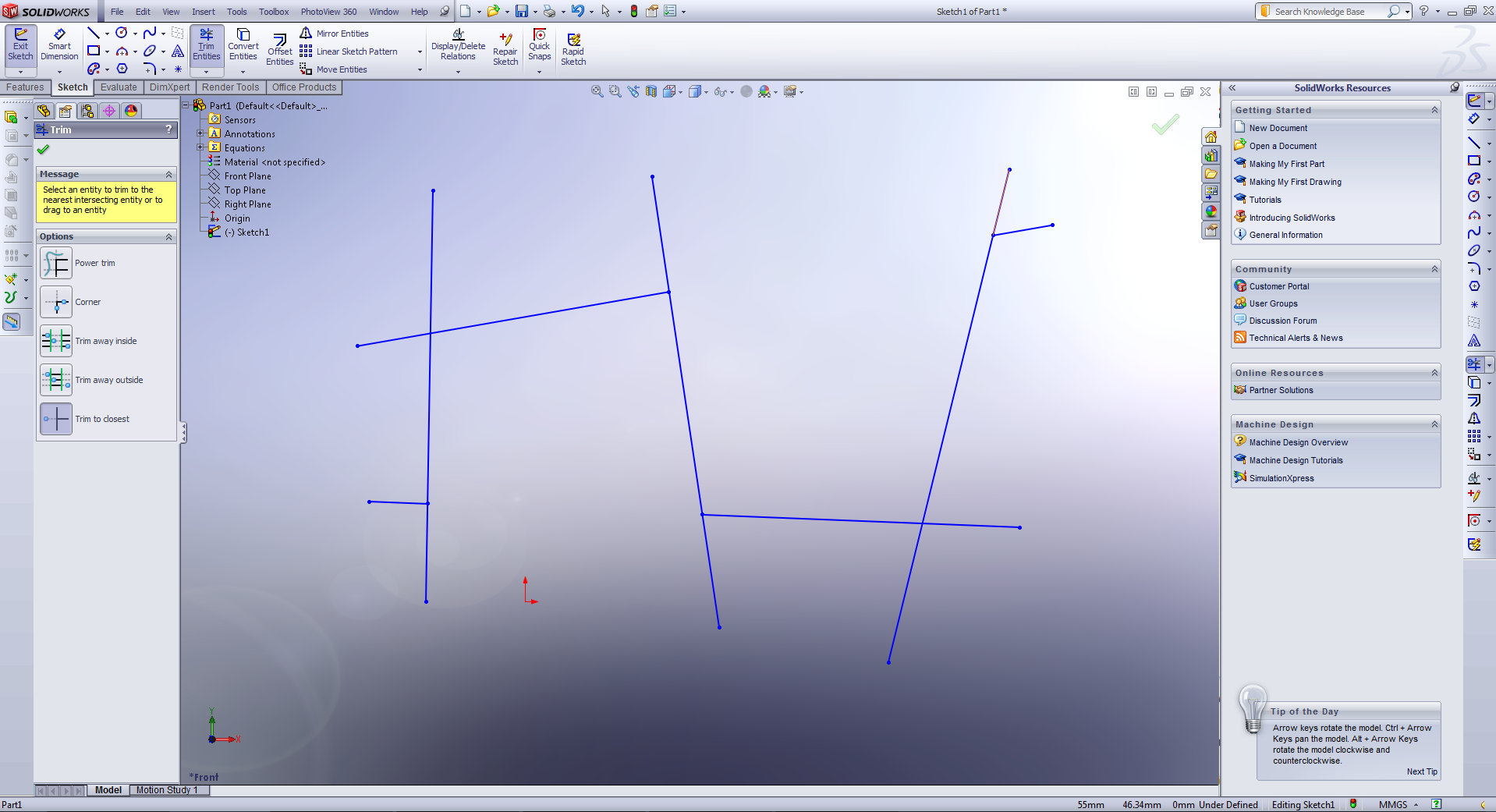Collapse the Community section
The width and height of the screenshot is (1496, 812).
pyautogui.click(x=1434, y=269)
